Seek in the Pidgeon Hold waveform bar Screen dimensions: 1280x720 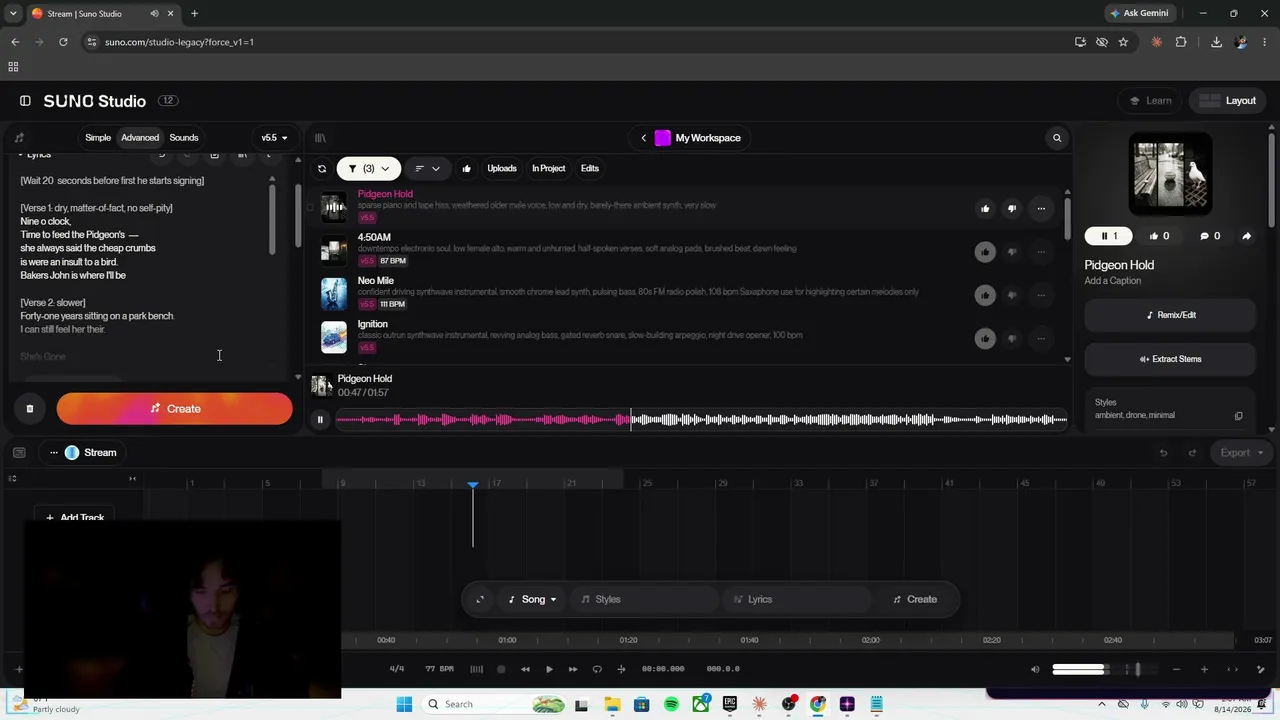point(702,420)
